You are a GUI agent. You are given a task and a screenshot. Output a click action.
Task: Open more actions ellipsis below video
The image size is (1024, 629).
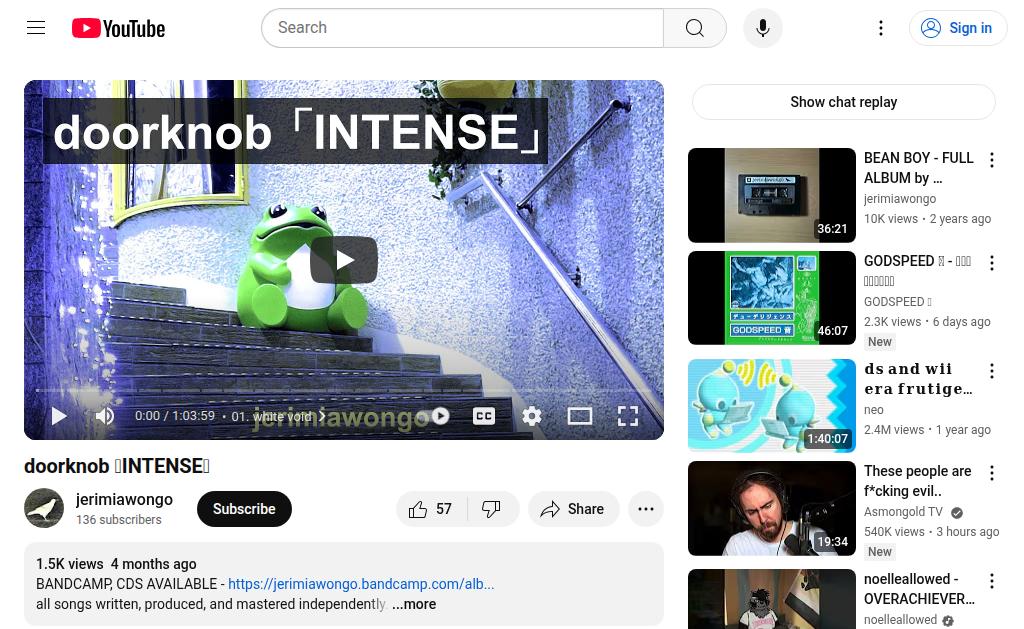(646, 509)
